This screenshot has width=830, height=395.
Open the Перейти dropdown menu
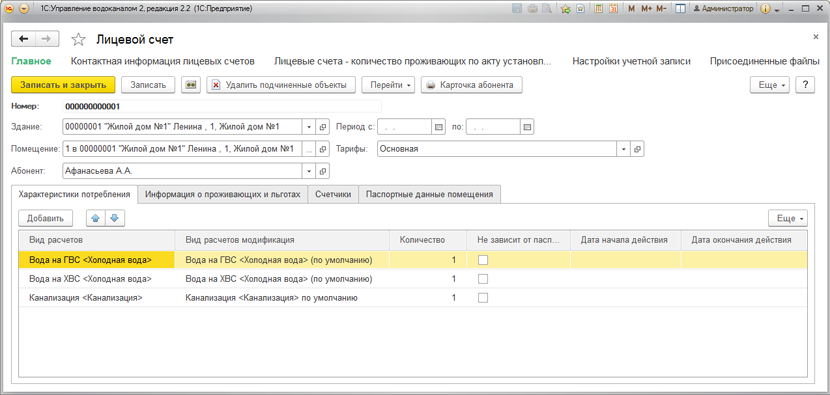pos(388,85)
